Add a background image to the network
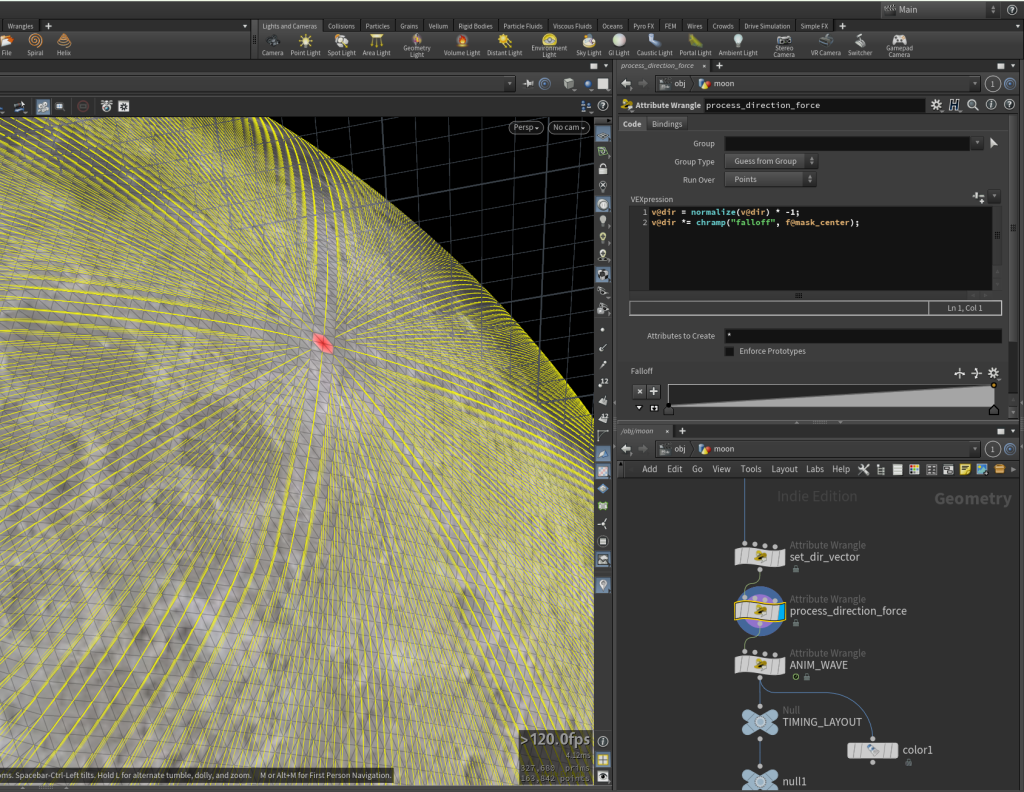The width and height of the screenshot is (1024, 792). [982, 469]
